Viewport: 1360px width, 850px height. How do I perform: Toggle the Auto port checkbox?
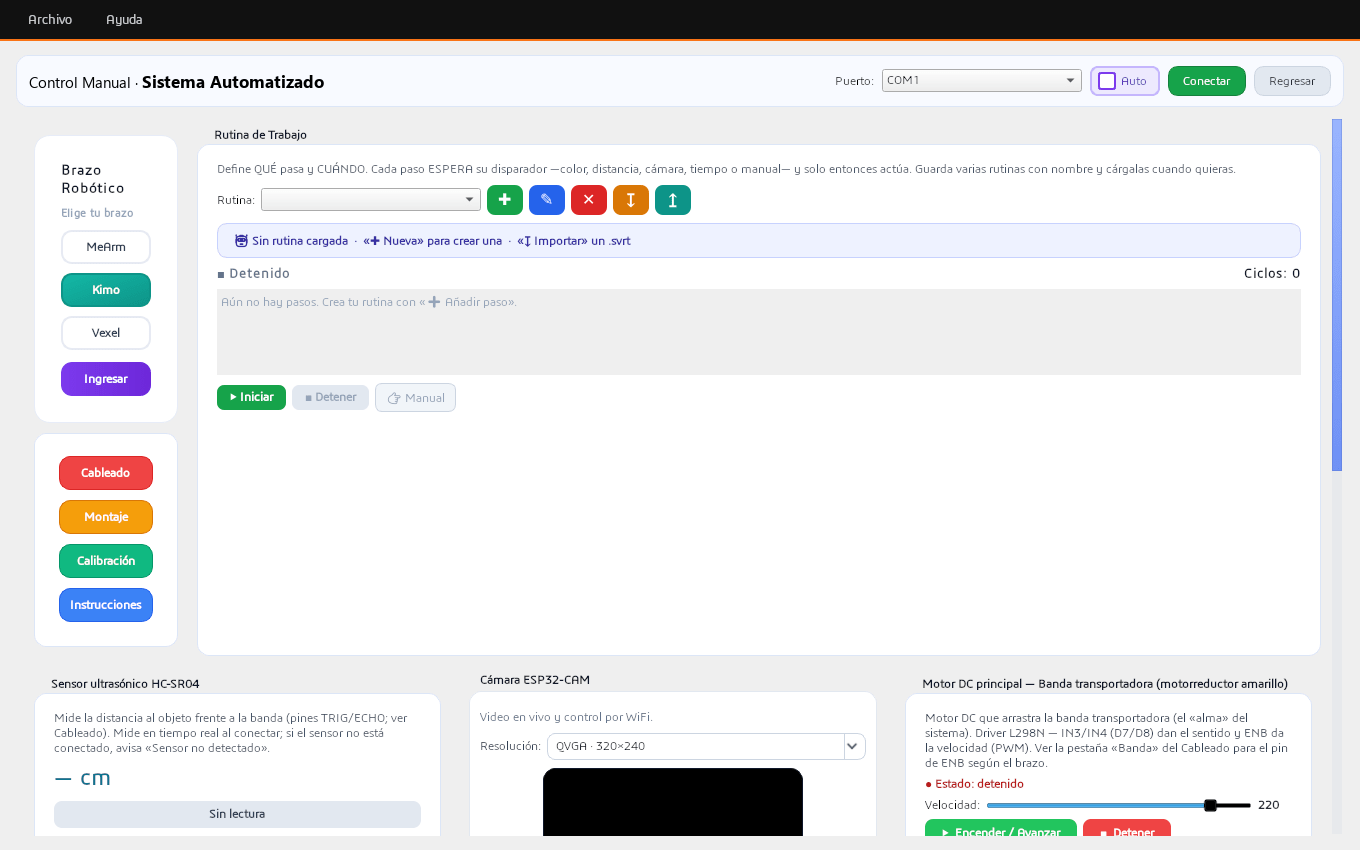(x=1107, y=81)
